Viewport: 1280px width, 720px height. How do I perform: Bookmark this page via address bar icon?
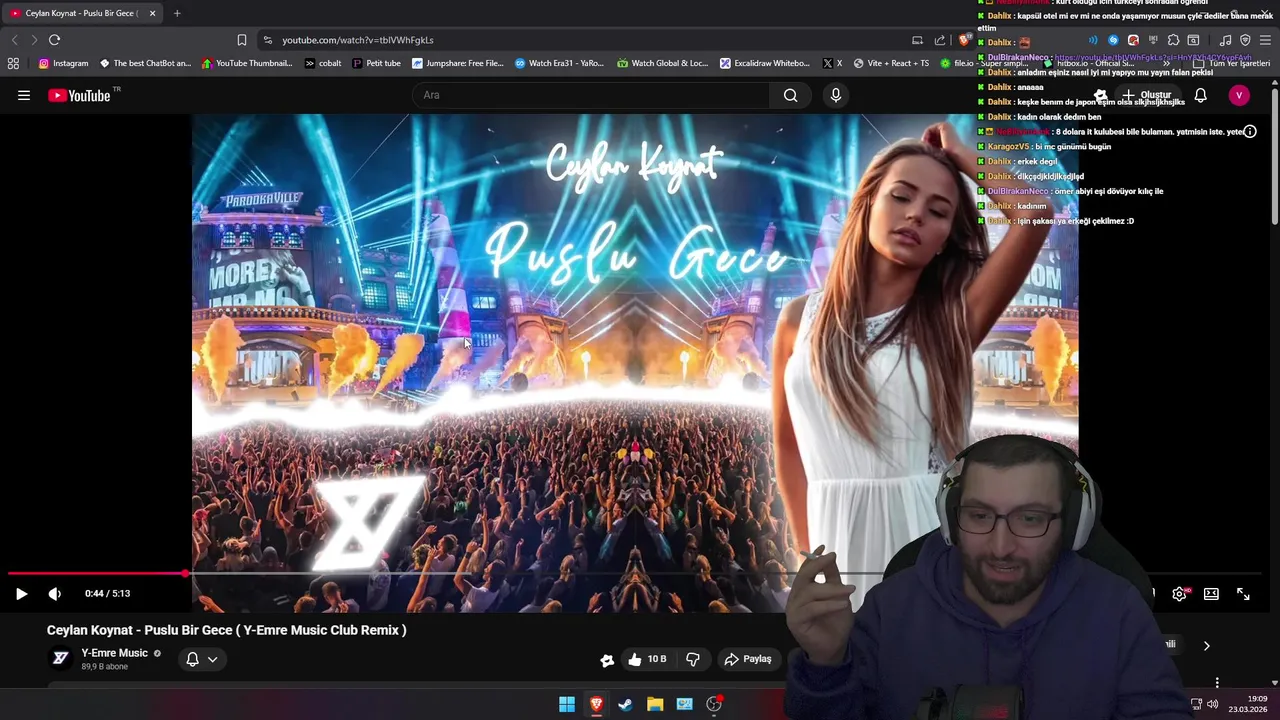point(241,40)
